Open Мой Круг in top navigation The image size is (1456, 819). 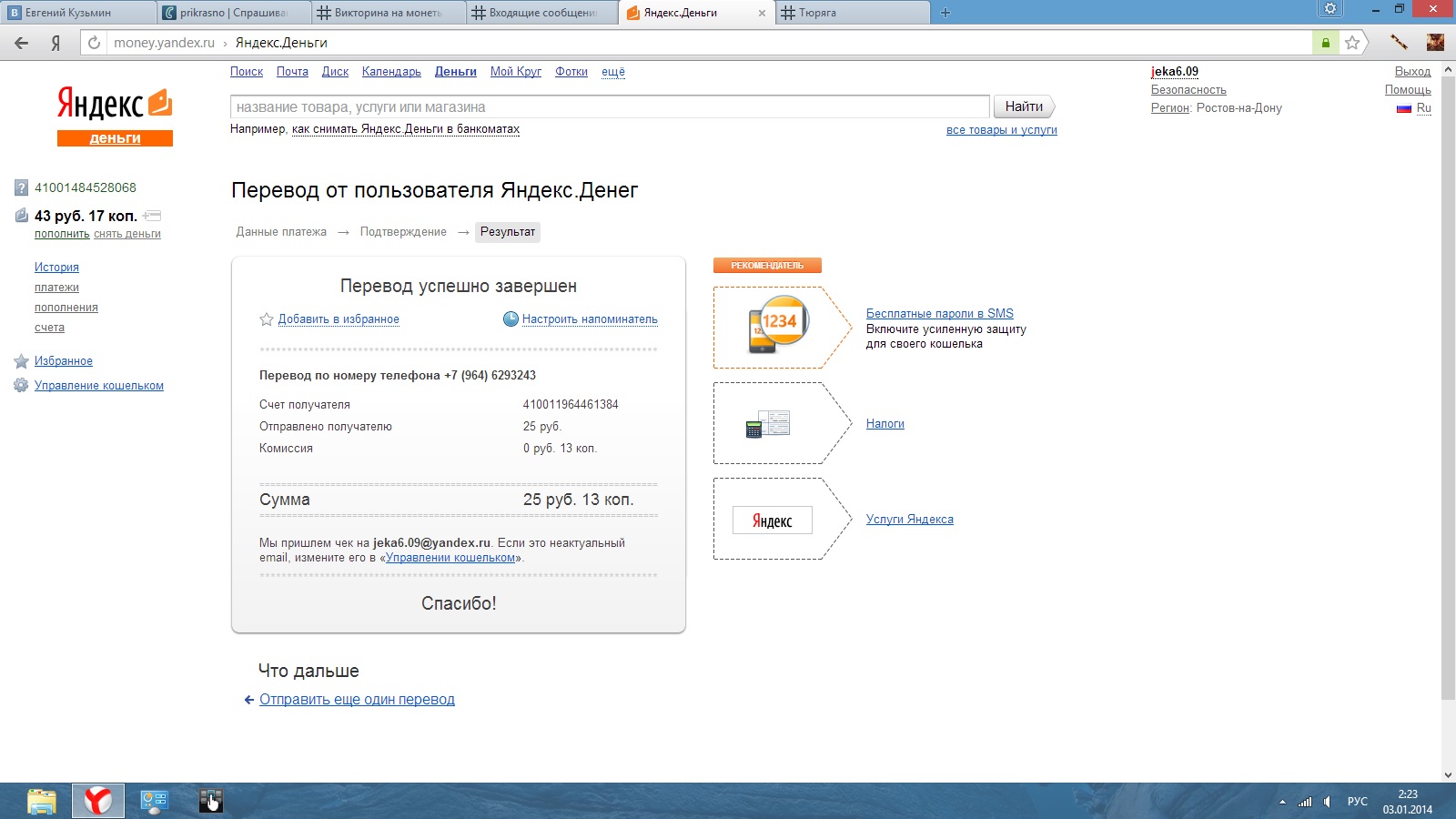(x=515, y=72)
